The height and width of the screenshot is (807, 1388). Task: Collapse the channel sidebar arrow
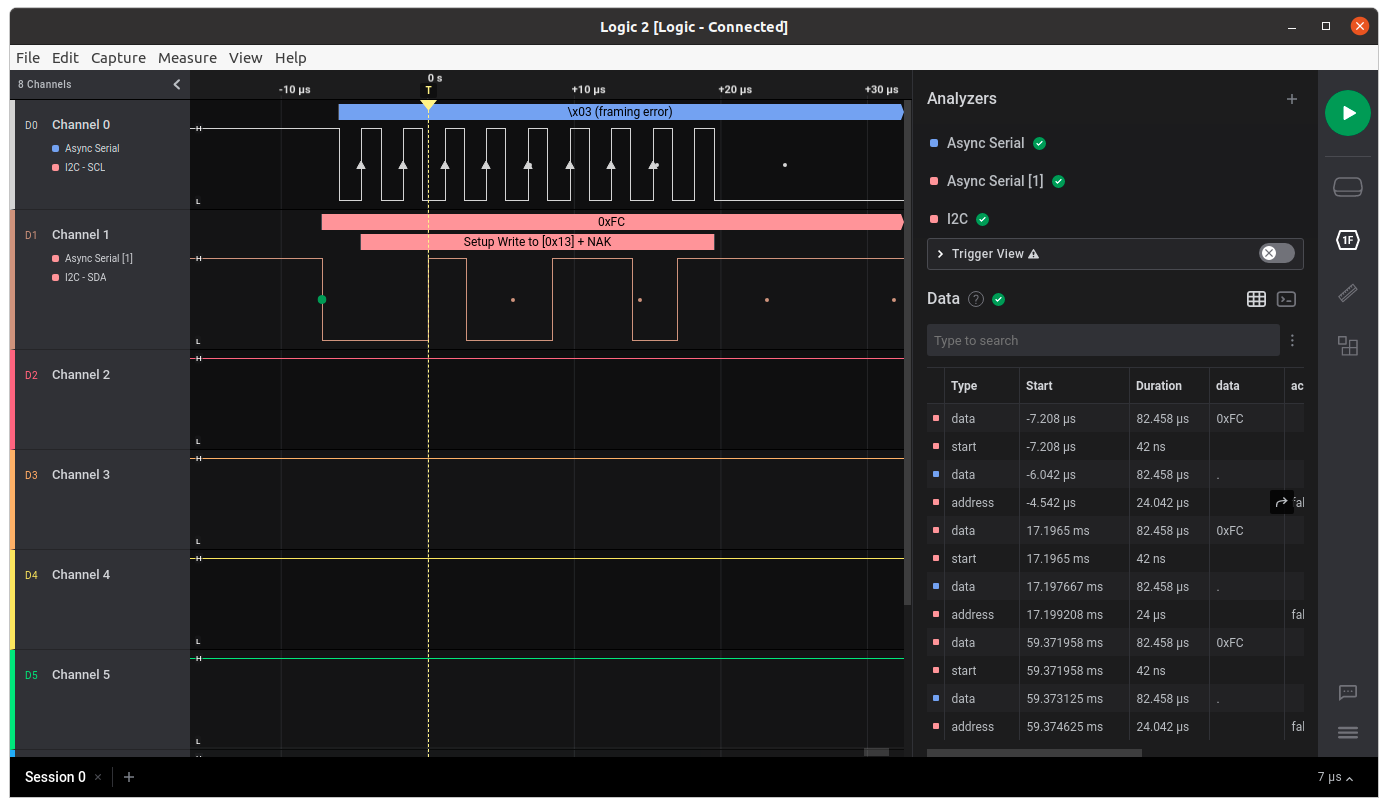[x=176, y=85]
